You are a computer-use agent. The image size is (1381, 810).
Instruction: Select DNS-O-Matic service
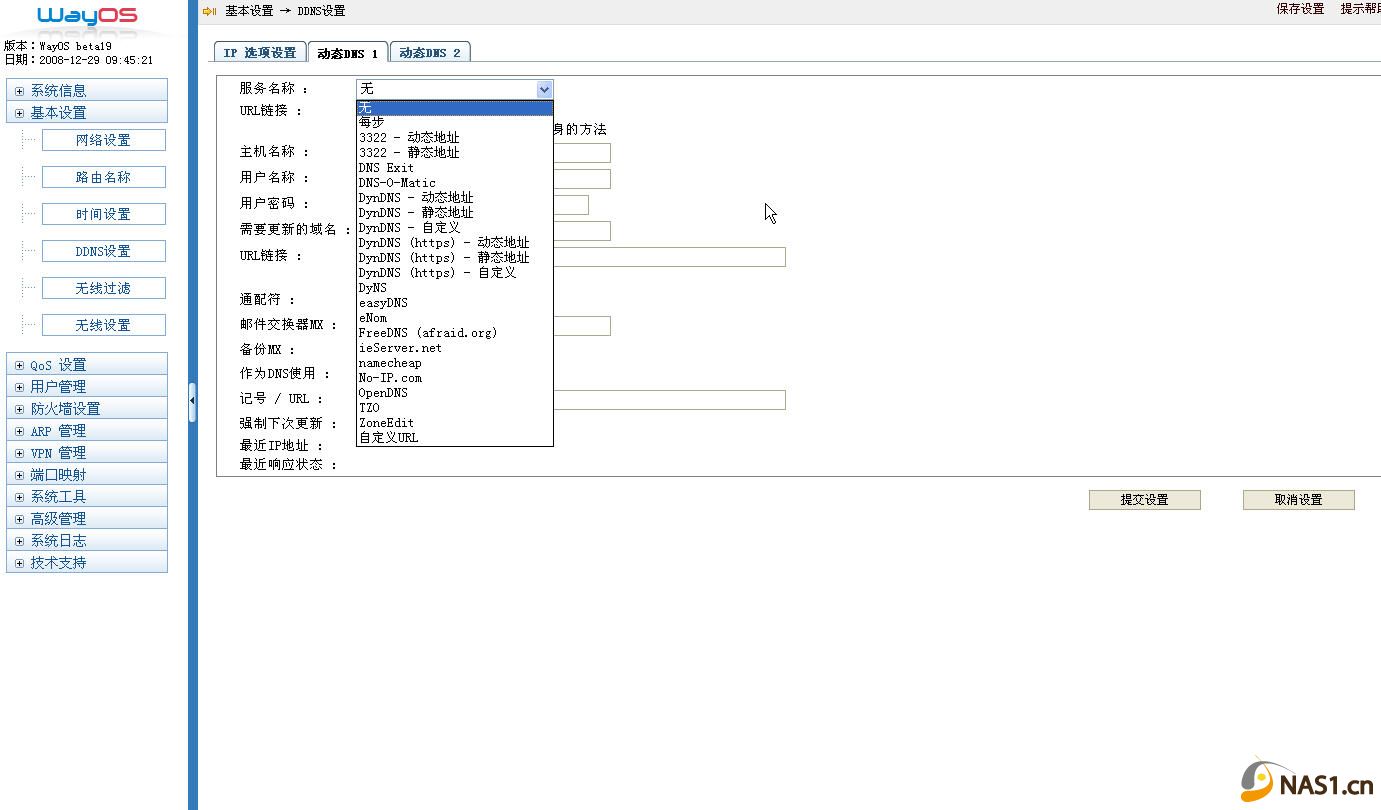tap(455, 182)
